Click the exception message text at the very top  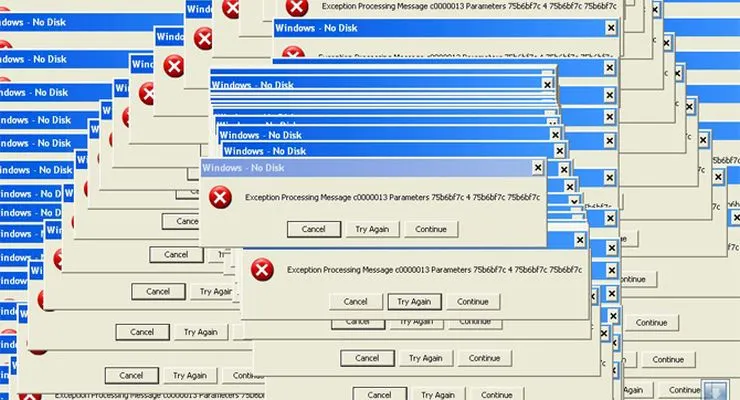click(x=469, y=6)
